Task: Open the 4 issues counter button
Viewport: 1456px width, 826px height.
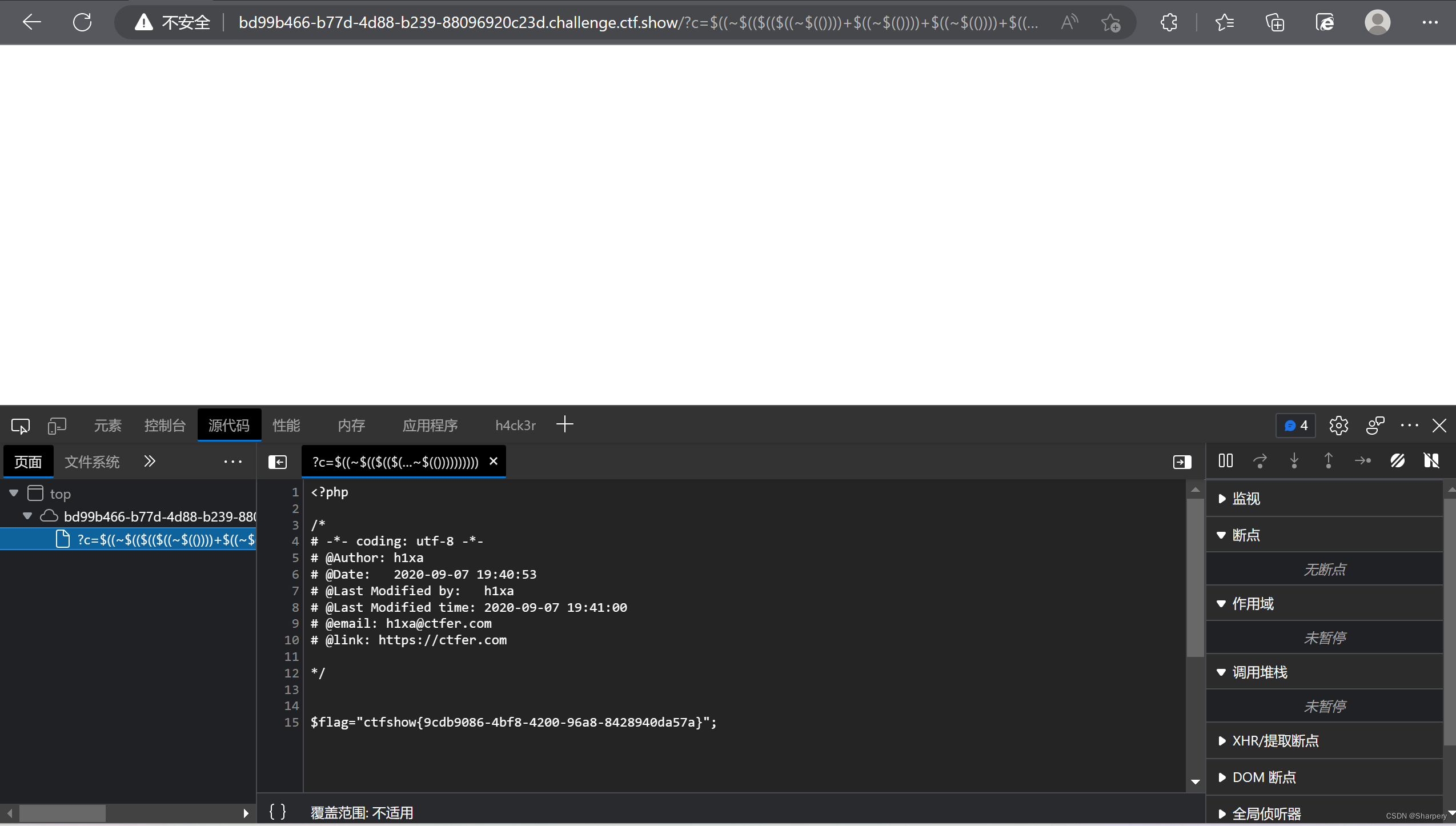Action: [1295, 426]
